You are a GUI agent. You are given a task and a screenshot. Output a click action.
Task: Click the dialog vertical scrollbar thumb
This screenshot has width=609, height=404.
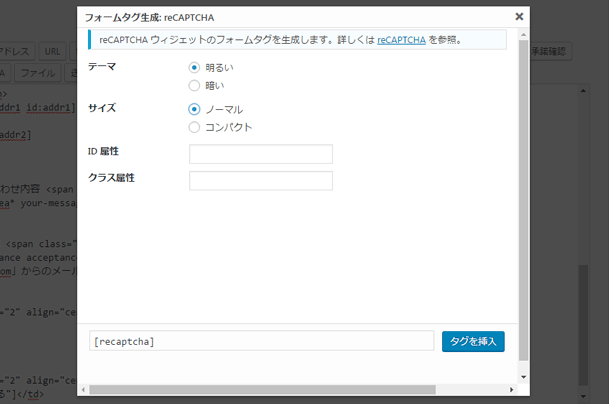coord(524,200)
